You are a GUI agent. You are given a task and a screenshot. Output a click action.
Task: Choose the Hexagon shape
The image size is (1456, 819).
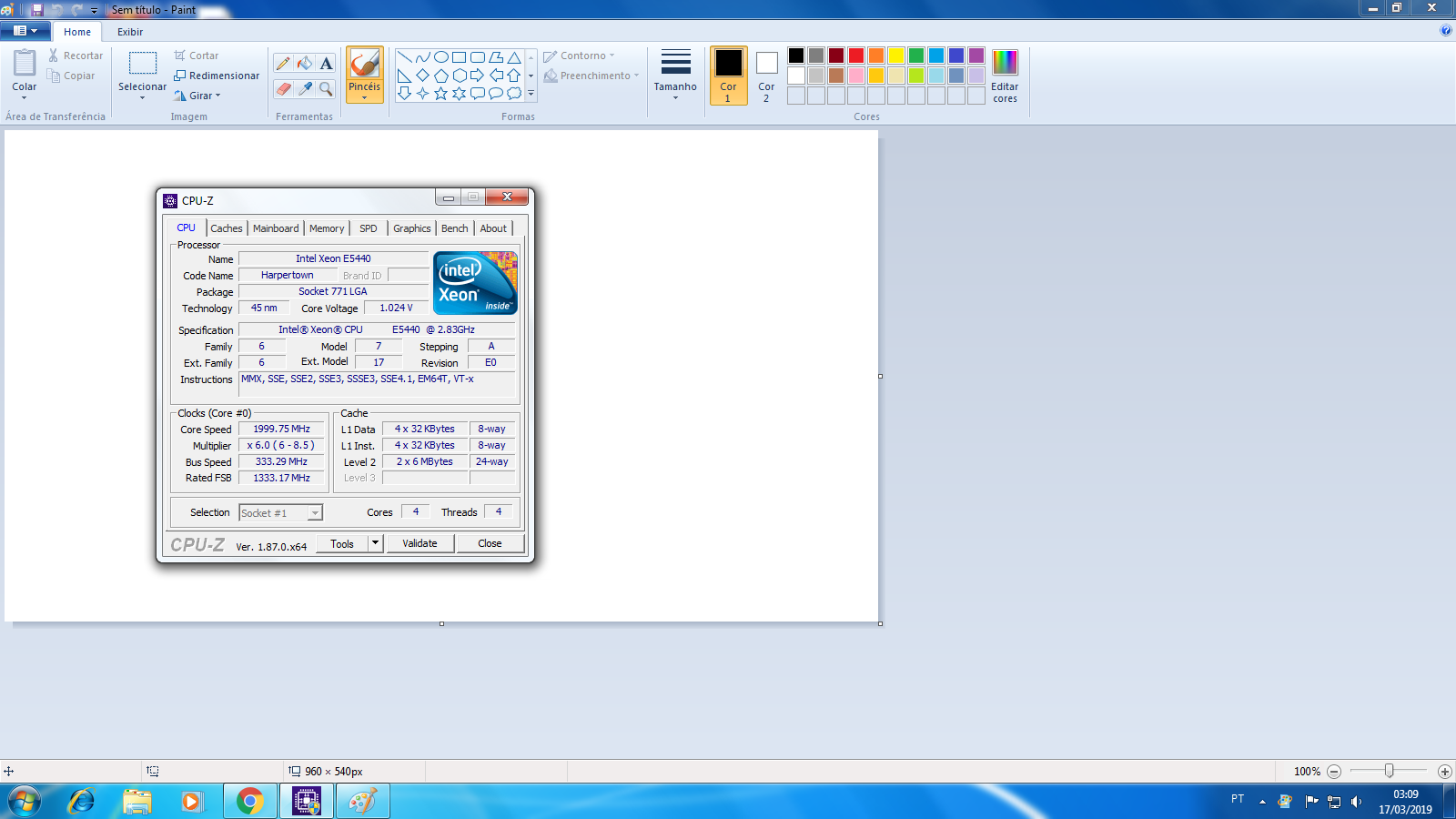coord(460,76)
